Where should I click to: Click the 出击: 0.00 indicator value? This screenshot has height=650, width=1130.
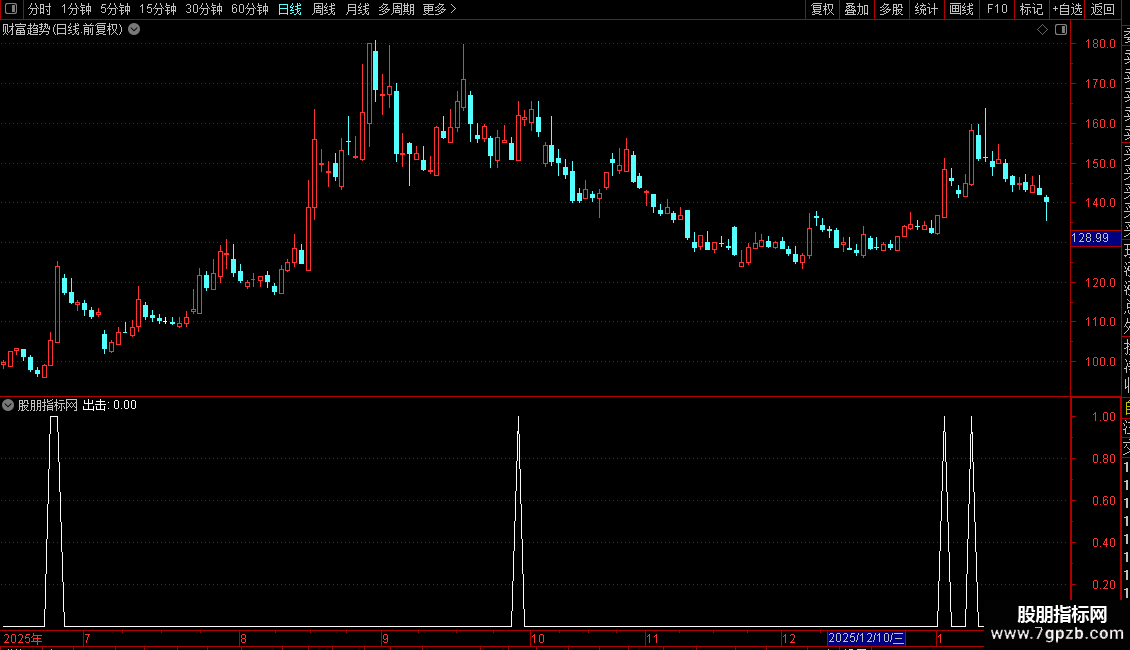[110, 405]
